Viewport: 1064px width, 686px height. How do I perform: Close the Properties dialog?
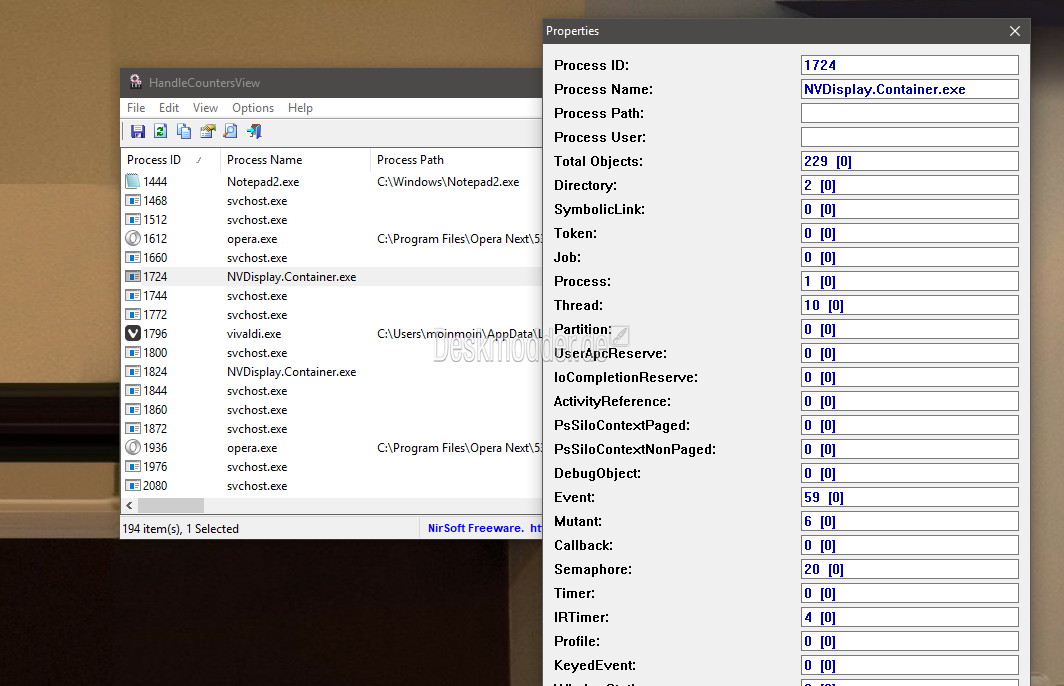[1014, 31]
